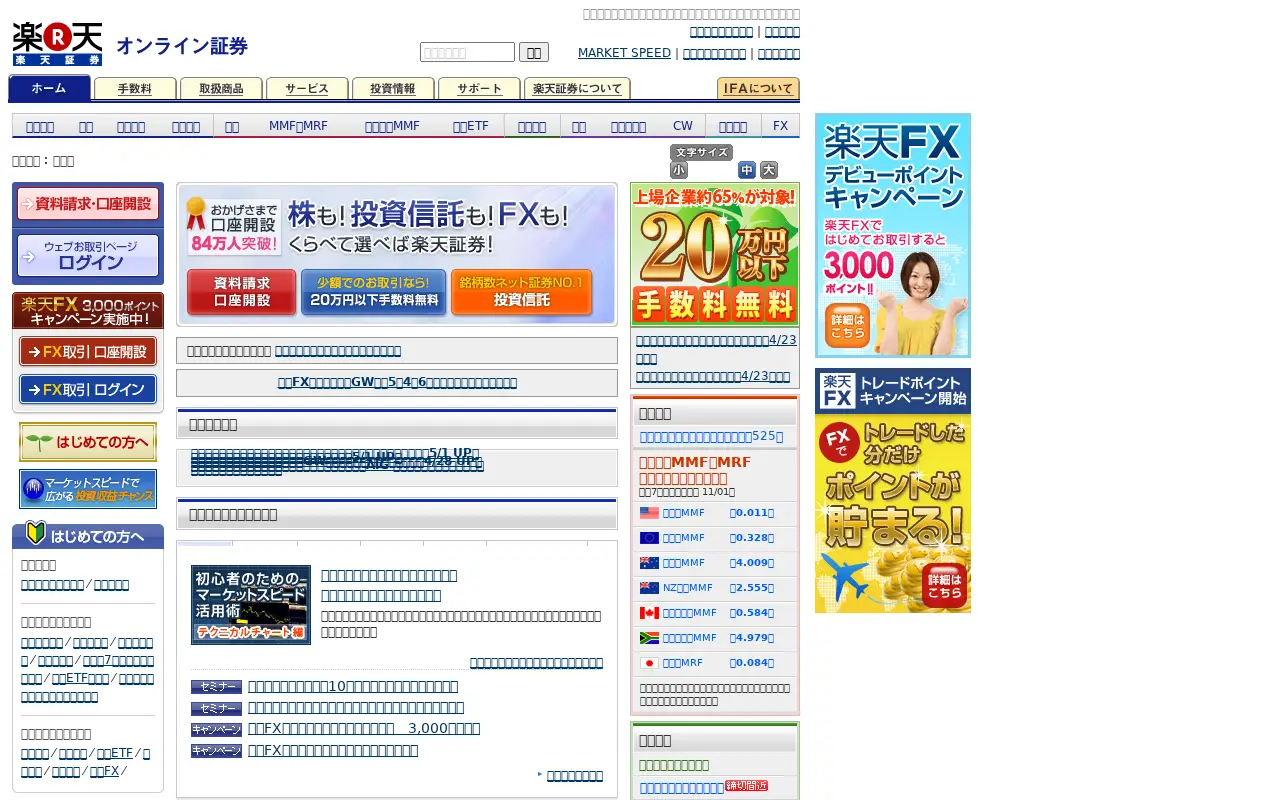Open the サービス tab

pos(307,89)
